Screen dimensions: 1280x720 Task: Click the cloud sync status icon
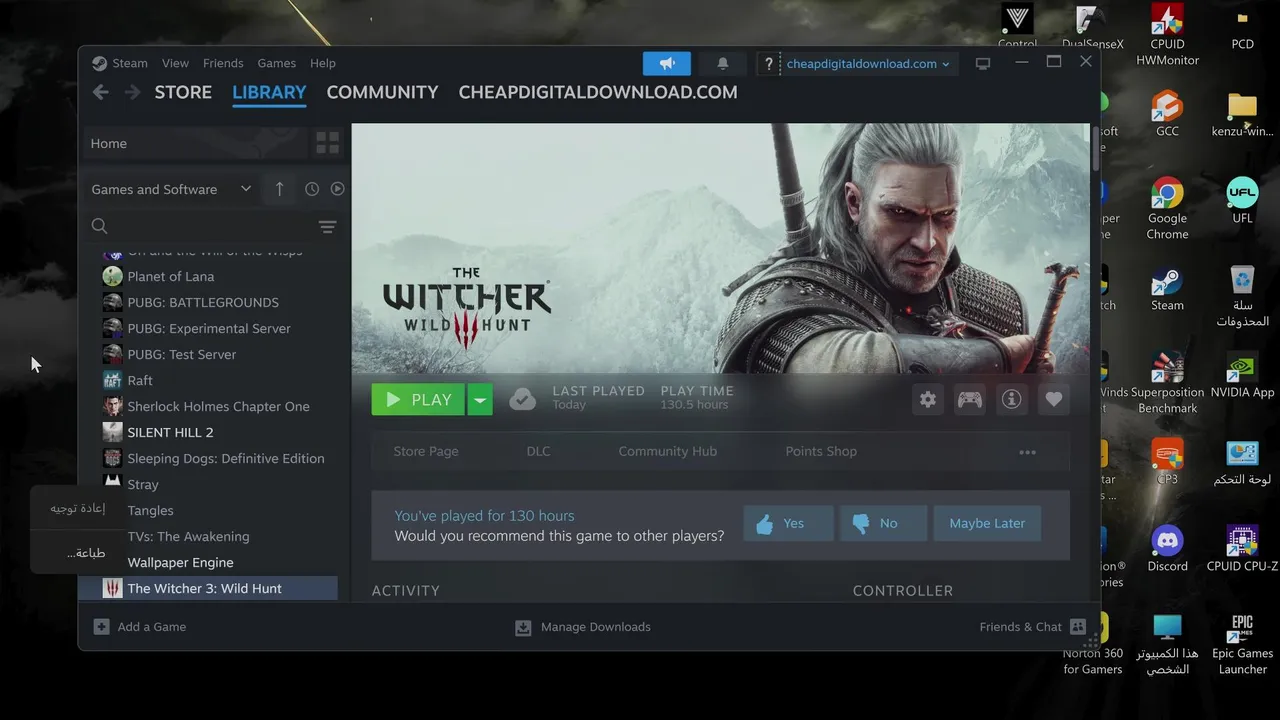(522, 400)
